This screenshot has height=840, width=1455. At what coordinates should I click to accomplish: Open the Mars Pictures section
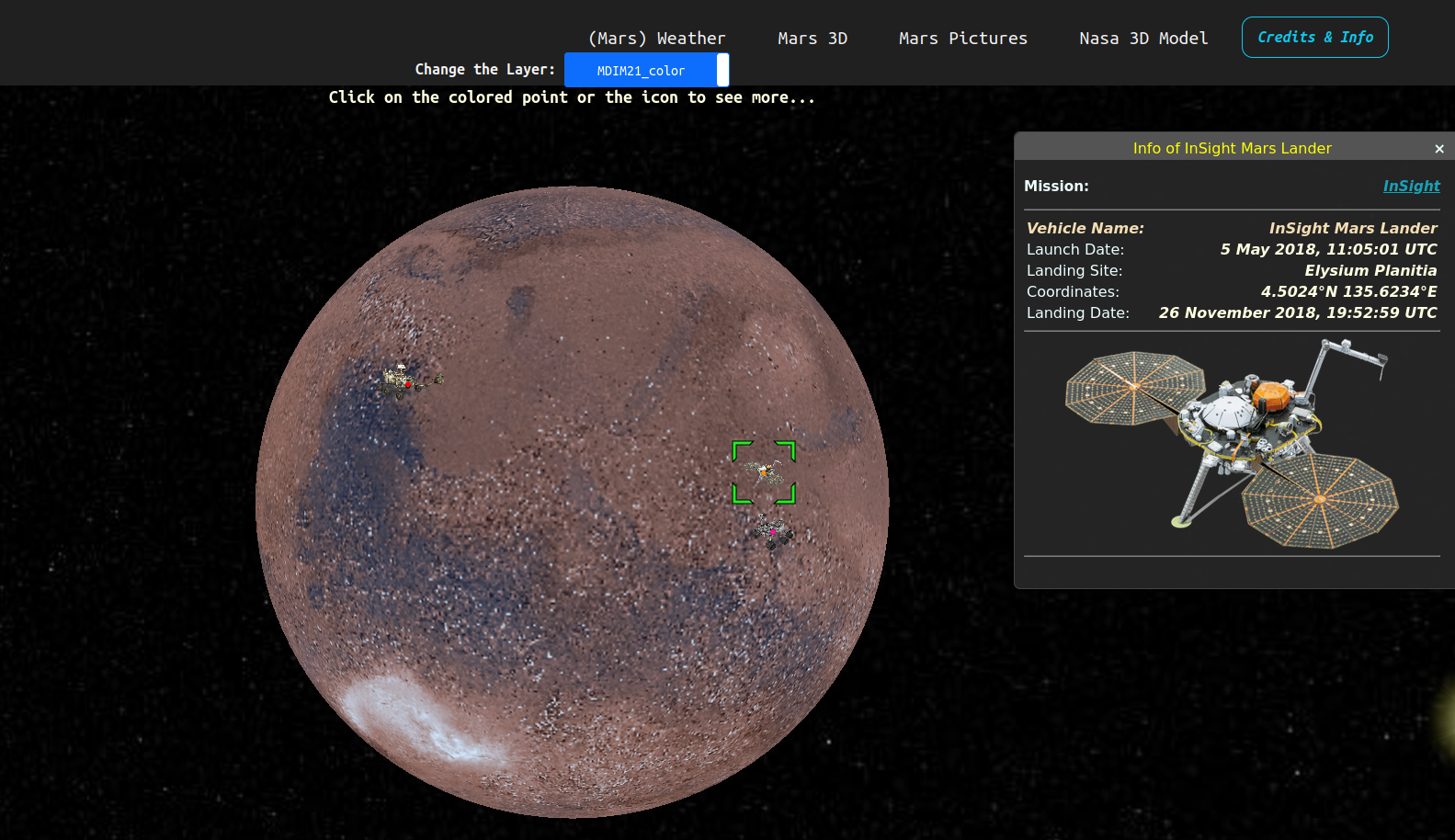click(962, 39)
